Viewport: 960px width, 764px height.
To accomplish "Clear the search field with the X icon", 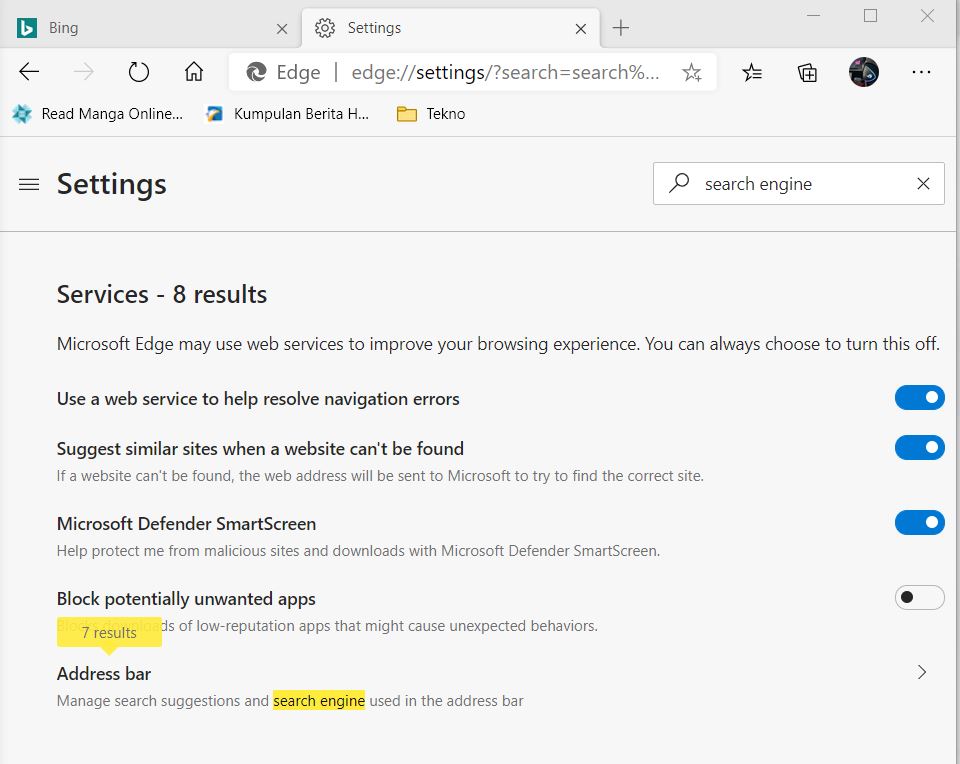I will 923,183.
